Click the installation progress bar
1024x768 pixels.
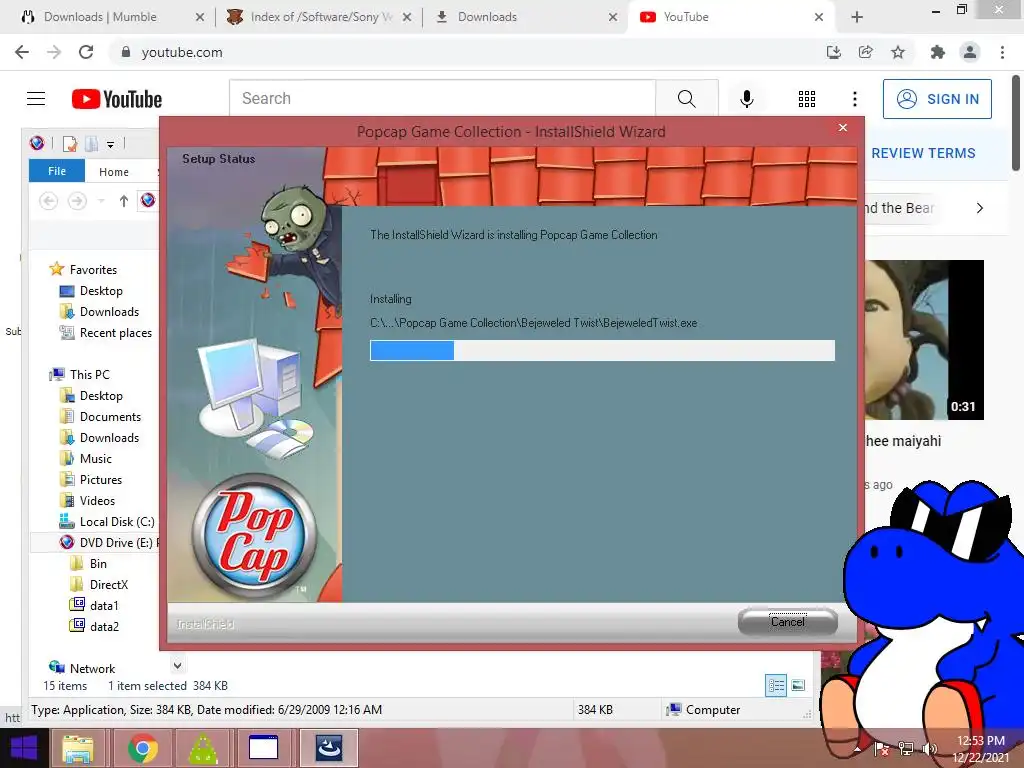[602, 350]
